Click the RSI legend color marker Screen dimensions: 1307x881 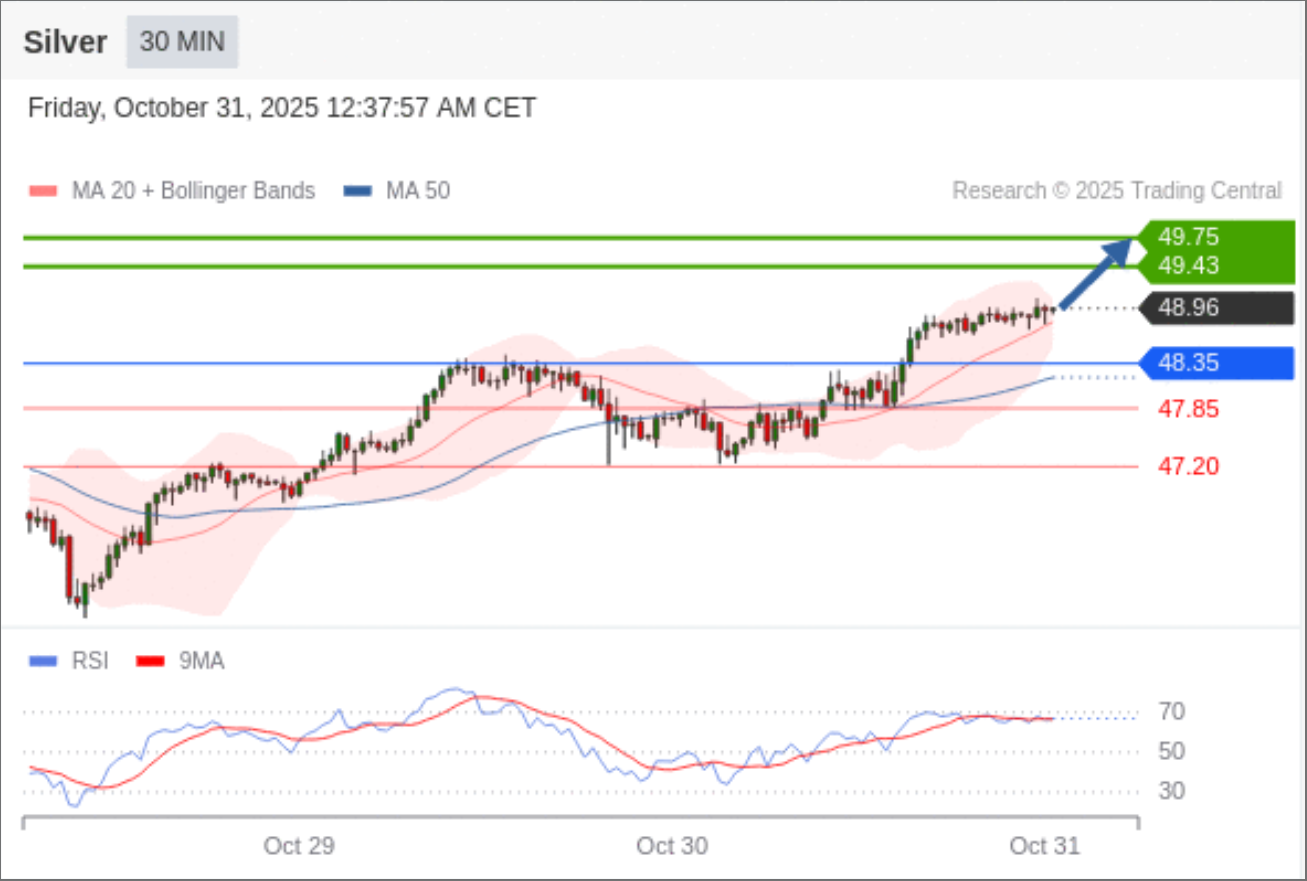point(45,661)
